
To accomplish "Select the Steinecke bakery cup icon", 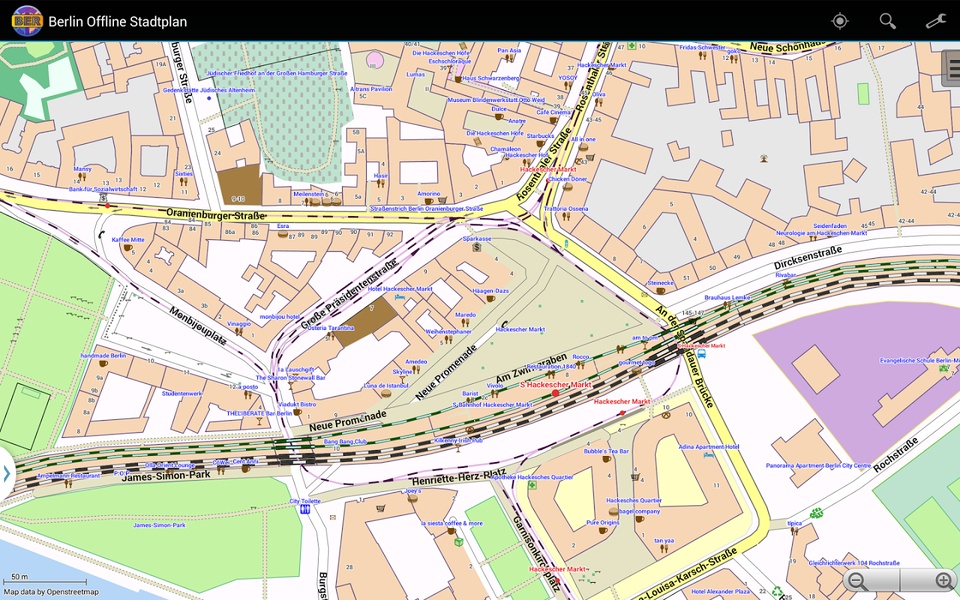I will pos(660,291).
